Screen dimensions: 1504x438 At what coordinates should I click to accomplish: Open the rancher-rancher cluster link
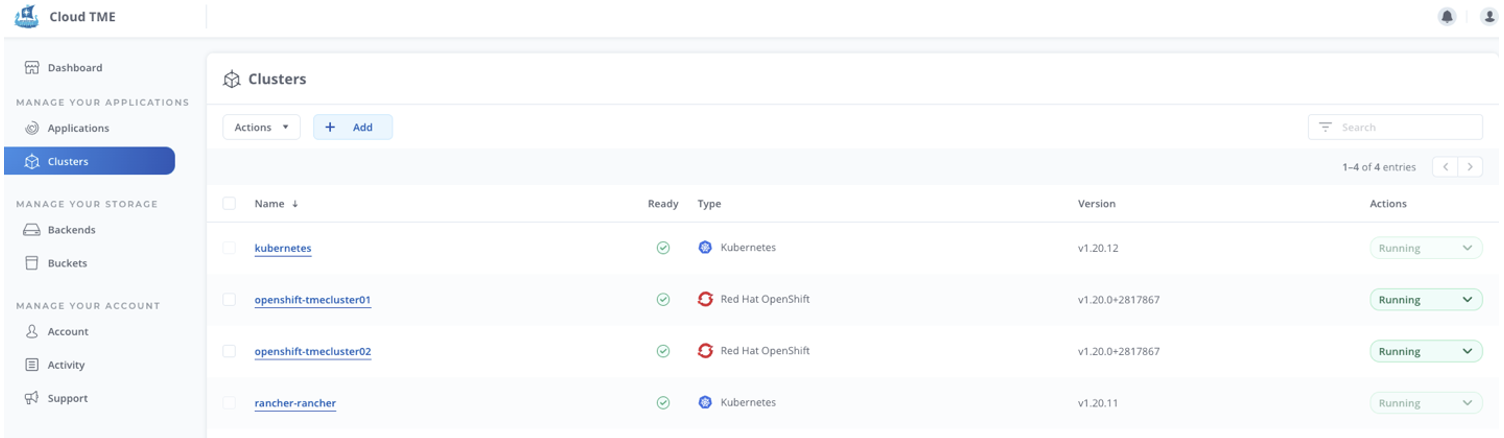point(295,403)
